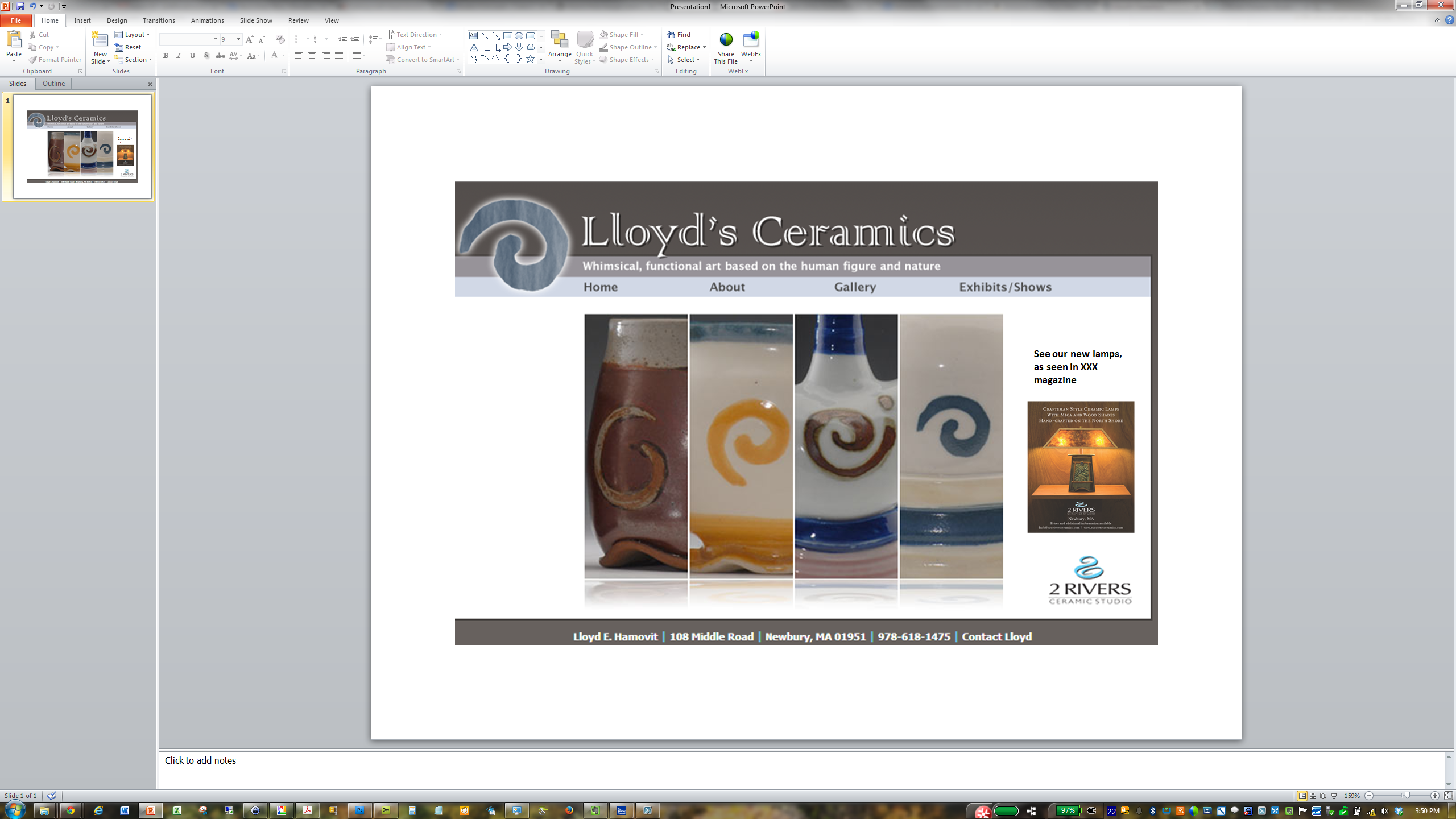Switch to the Slide Show tab
The image size is (1456, 819).
(x=256, y=20)
